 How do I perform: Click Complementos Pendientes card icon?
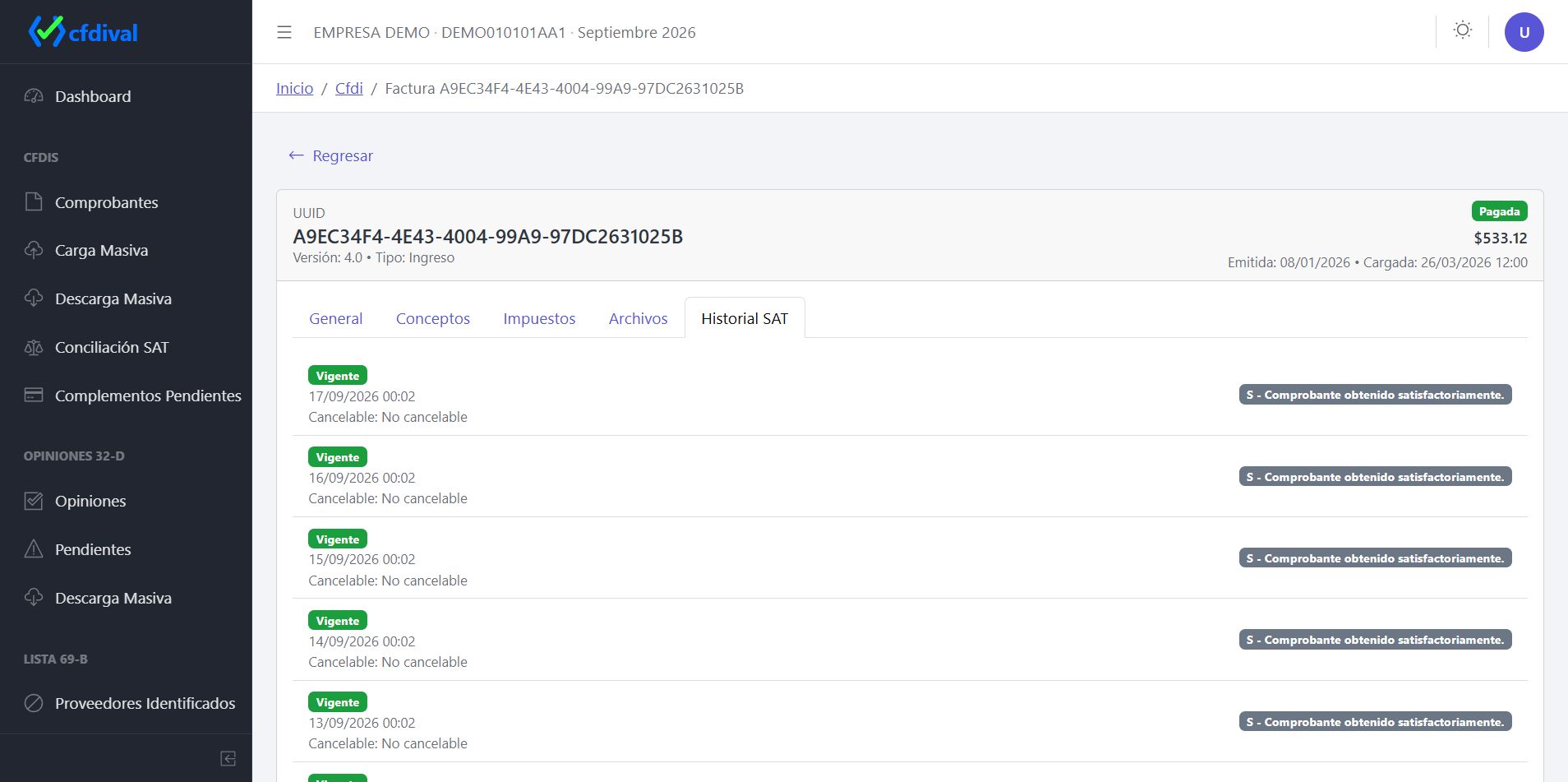click(x=34, y=396)
